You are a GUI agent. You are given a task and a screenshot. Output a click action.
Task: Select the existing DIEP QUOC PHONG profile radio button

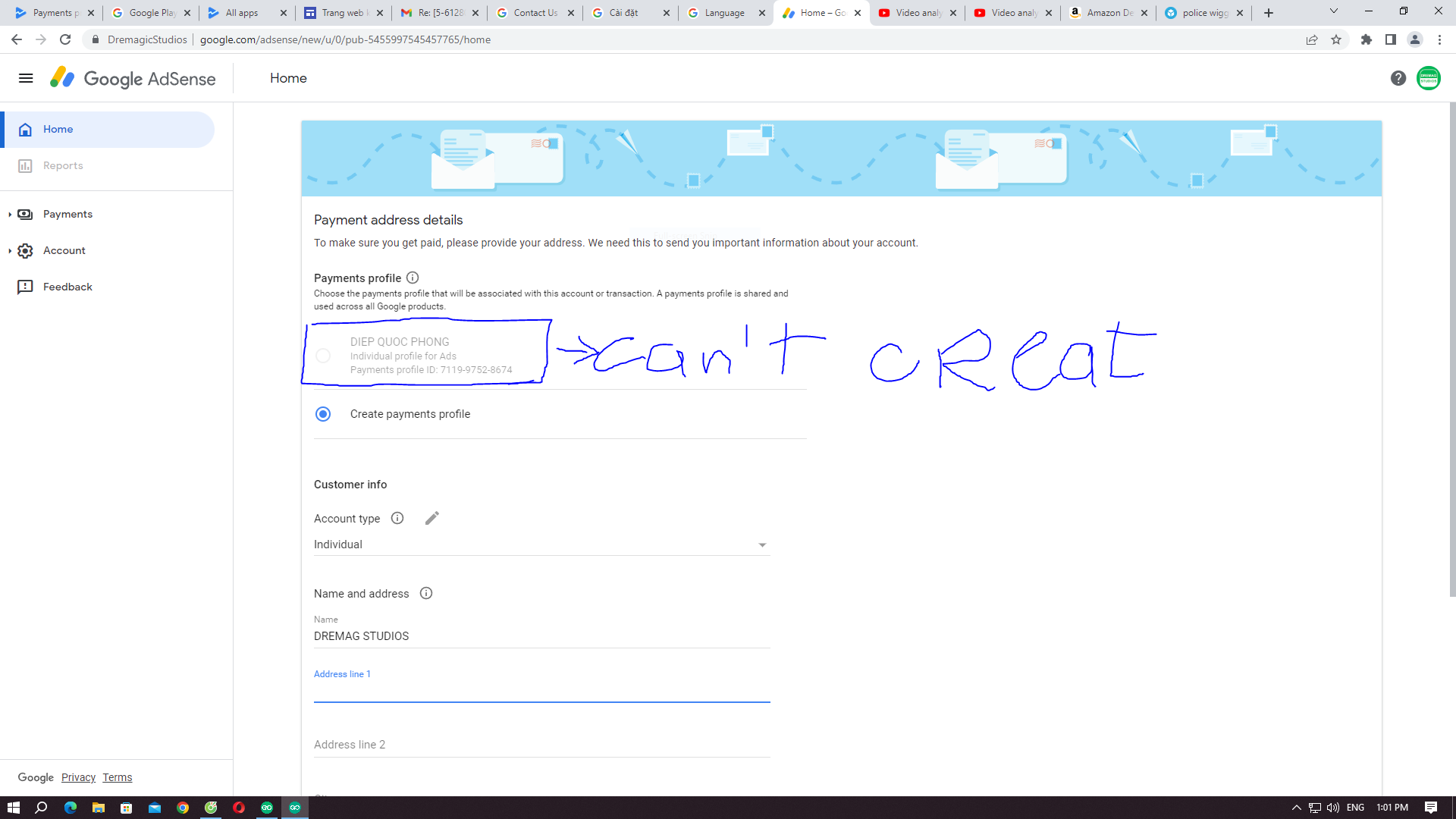click(323, 356)
